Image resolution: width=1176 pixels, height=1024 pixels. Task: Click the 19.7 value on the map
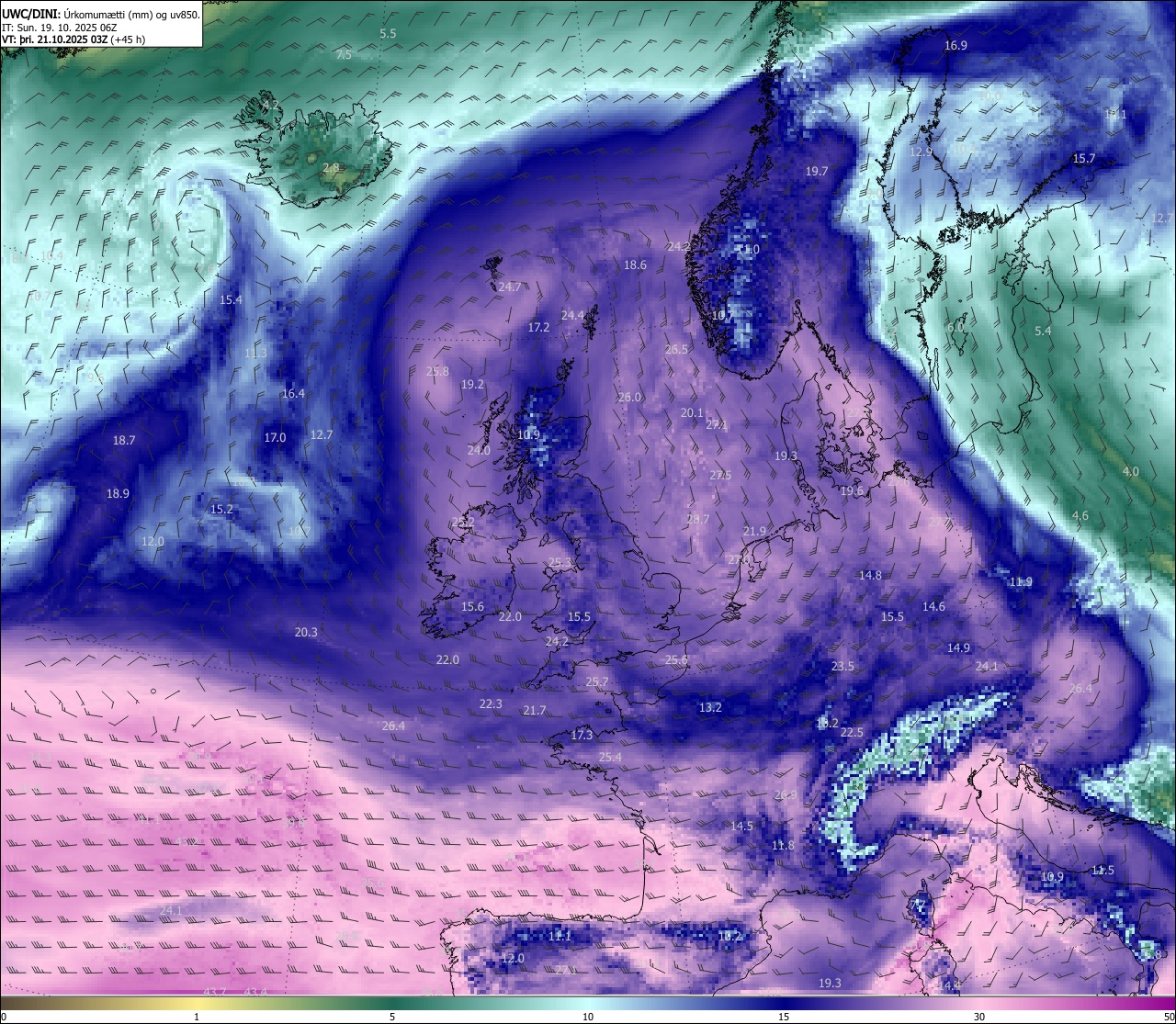coord(817,171)
